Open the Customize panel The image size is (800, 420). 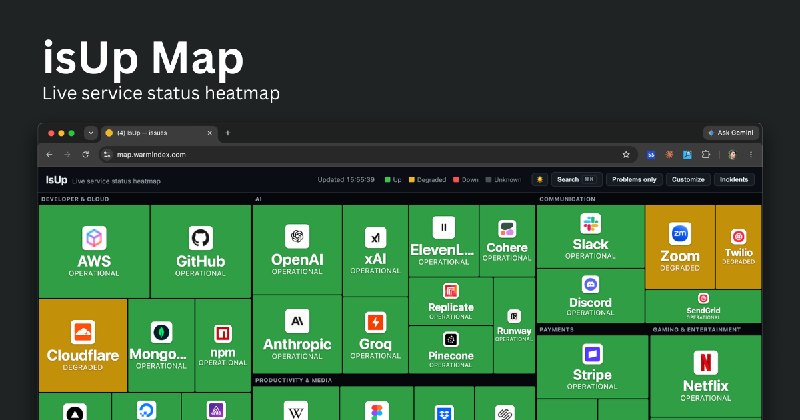(x=688, y=180)
